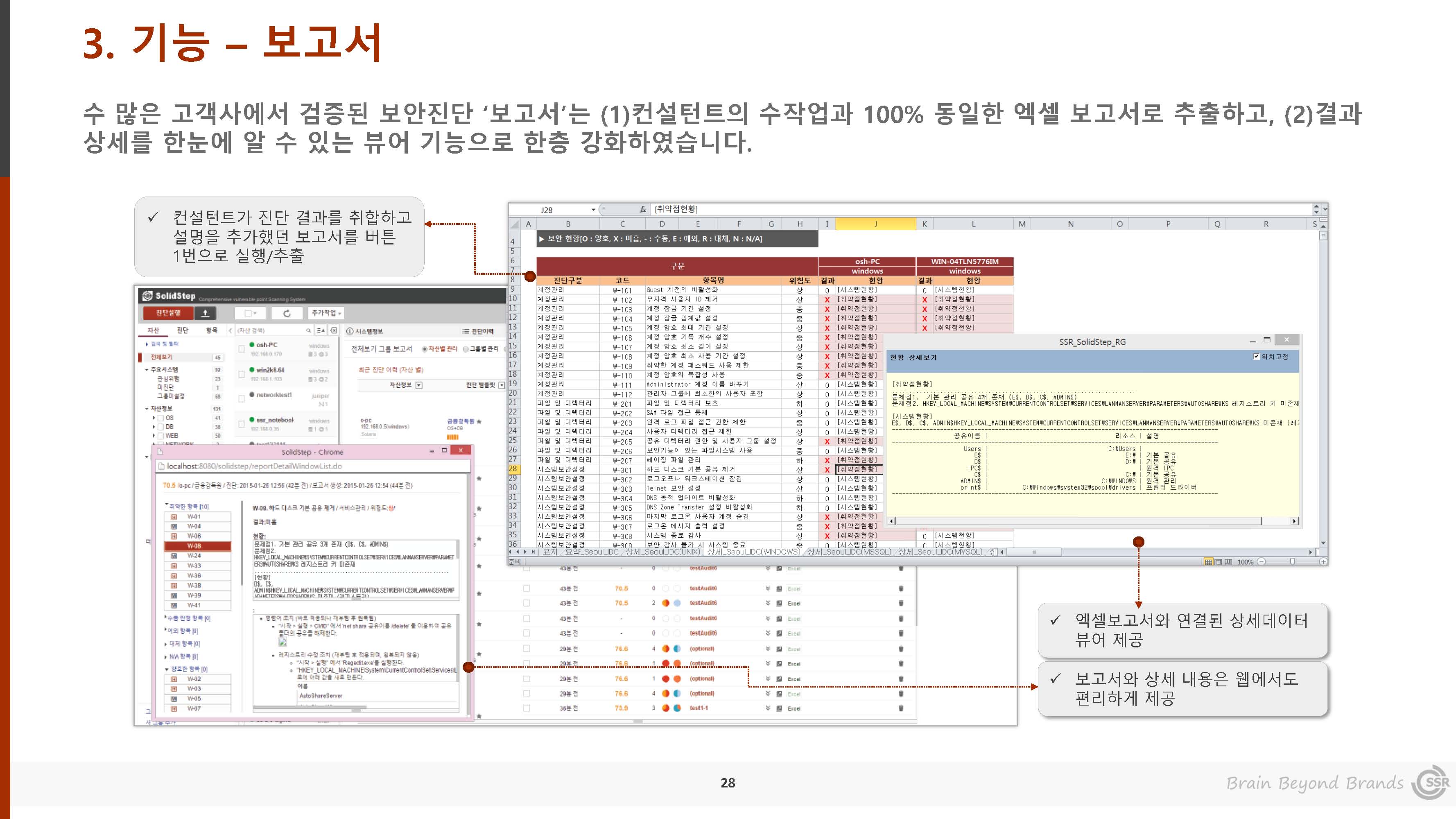1456x819 pixels.
Task: Select the 자산별 관리 radio button
Action: pyautogui.click(x=425, y=349)
